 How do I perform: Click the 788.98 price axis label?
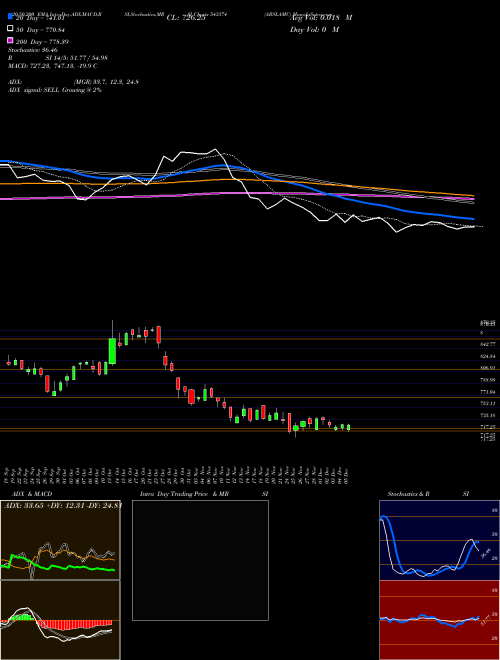(488, 380)
